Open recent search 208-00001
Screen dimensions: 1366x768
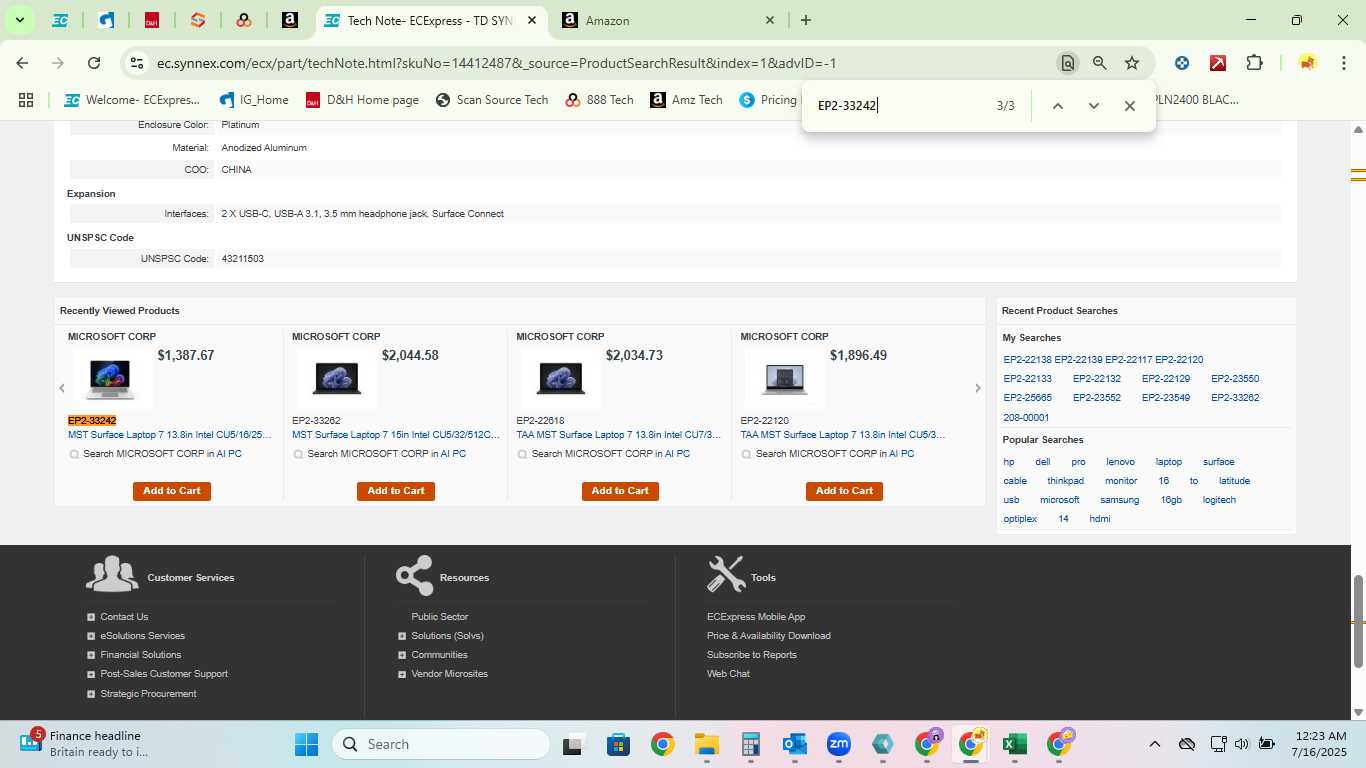pos(1026,418)
